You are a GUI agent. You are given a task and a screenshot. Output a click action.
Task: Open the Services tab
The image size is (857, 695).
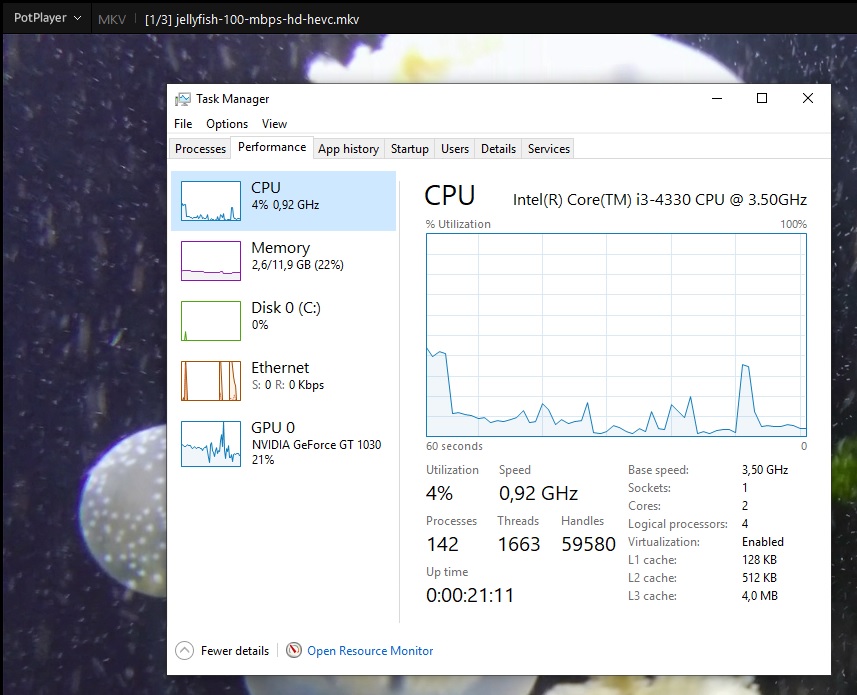[549, 149]
